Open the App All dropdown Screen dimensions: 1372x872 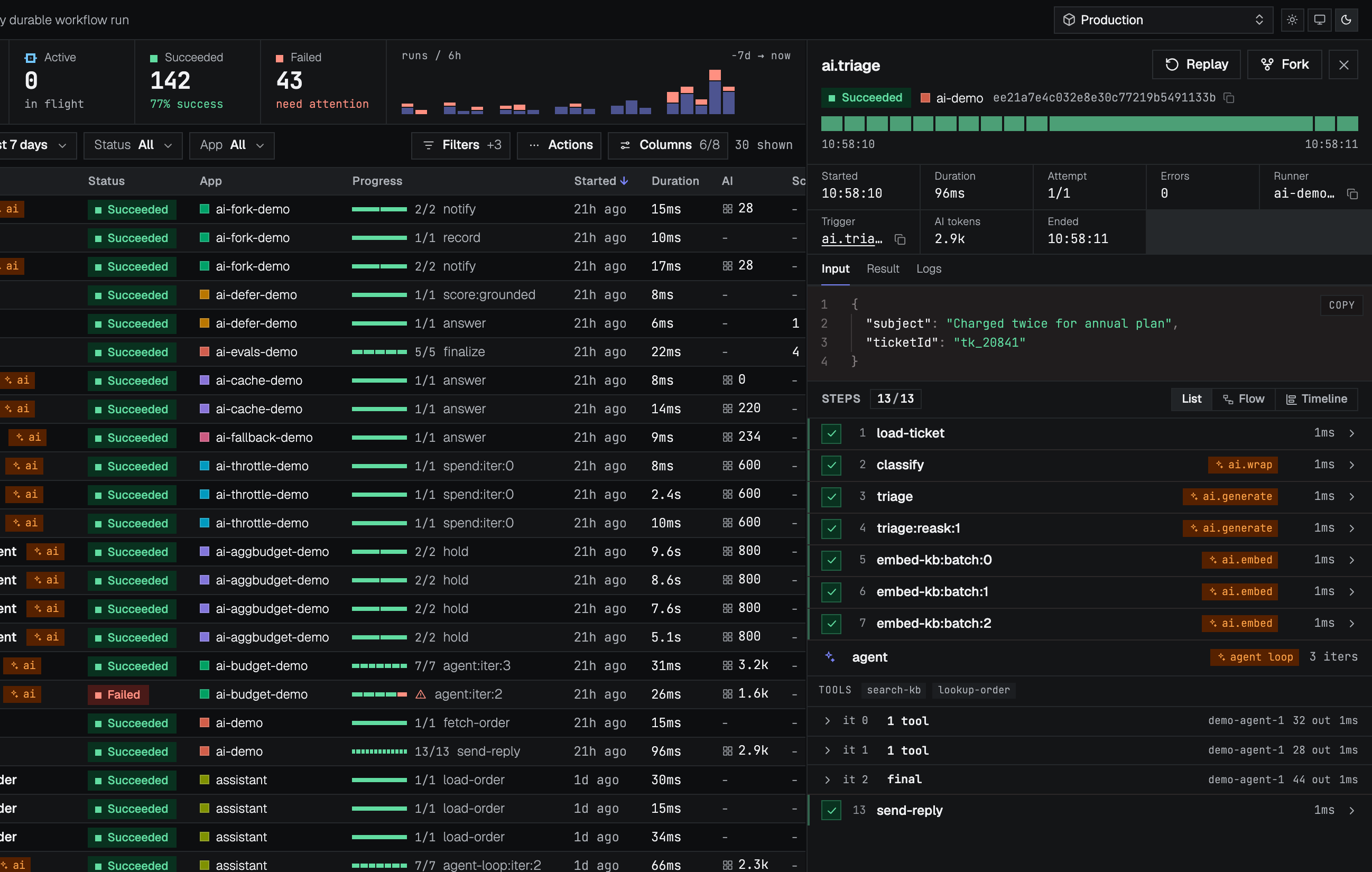pos(231,145)
